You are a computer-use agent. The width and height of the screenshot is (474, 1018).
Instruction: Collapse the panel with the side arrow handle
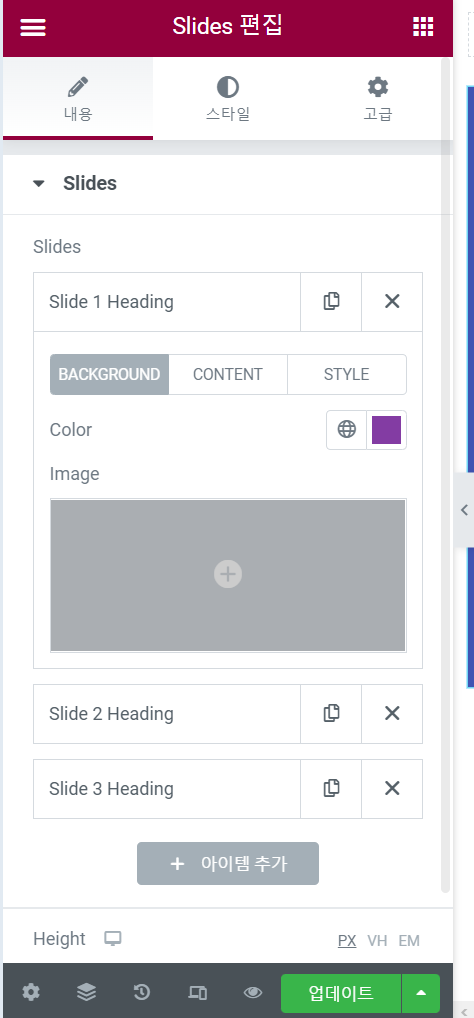coord(463,510)
